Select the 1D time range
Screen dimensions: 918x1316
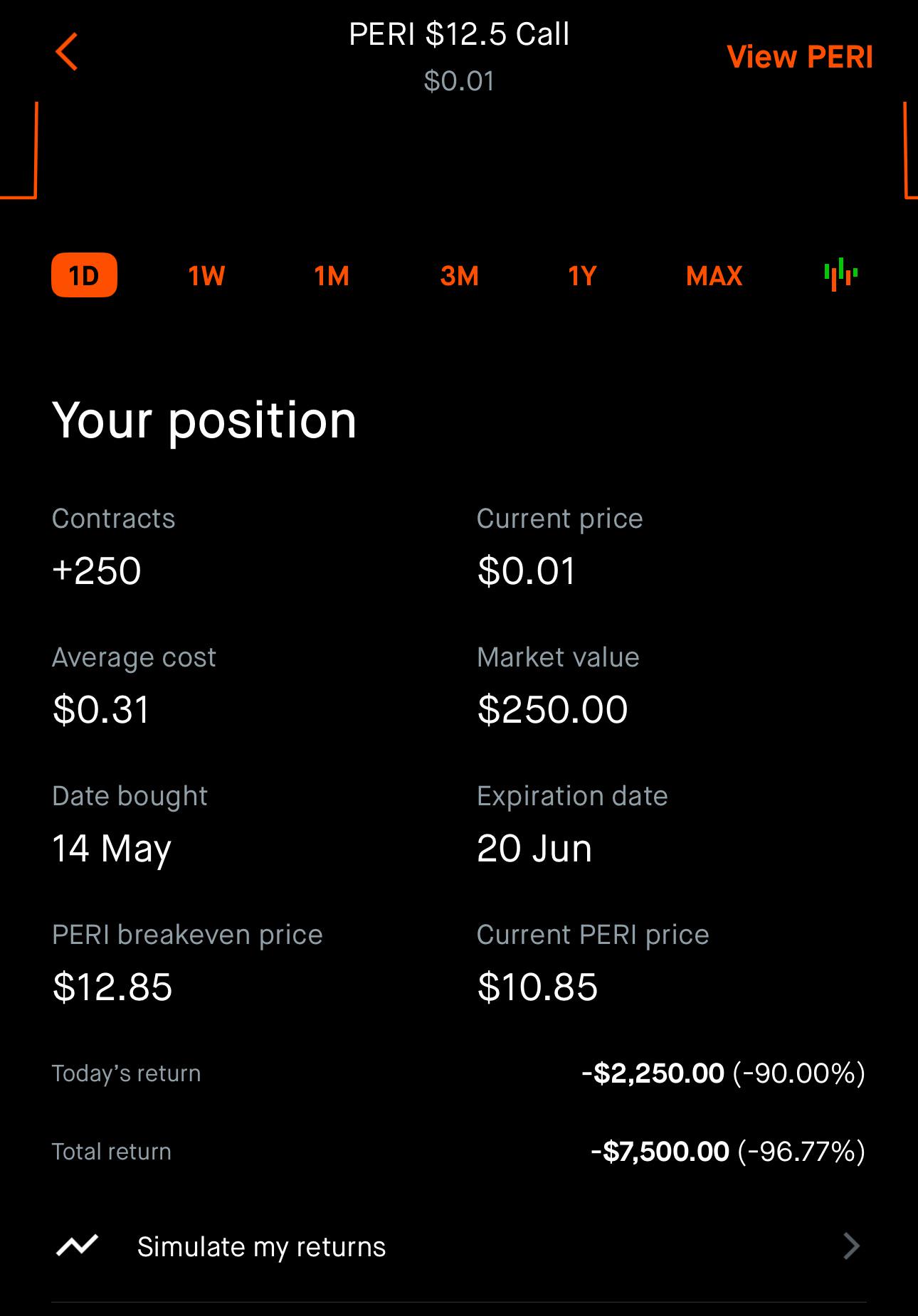click(84, 275)
